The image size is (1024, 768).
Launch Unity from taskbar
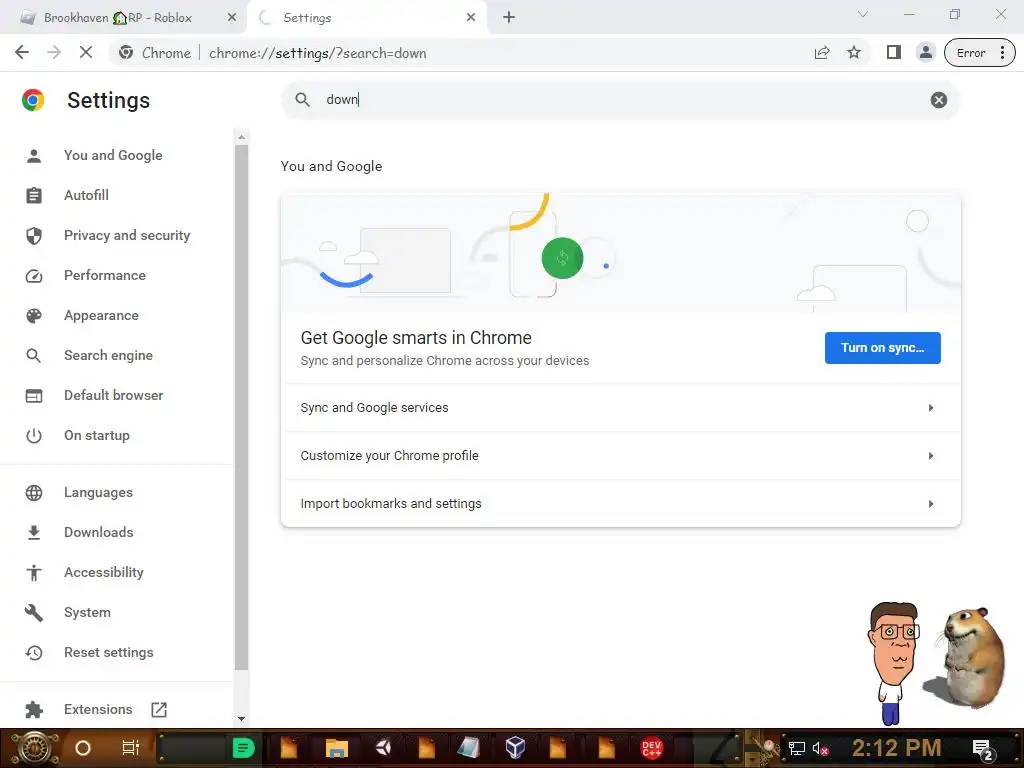[383, 747]
